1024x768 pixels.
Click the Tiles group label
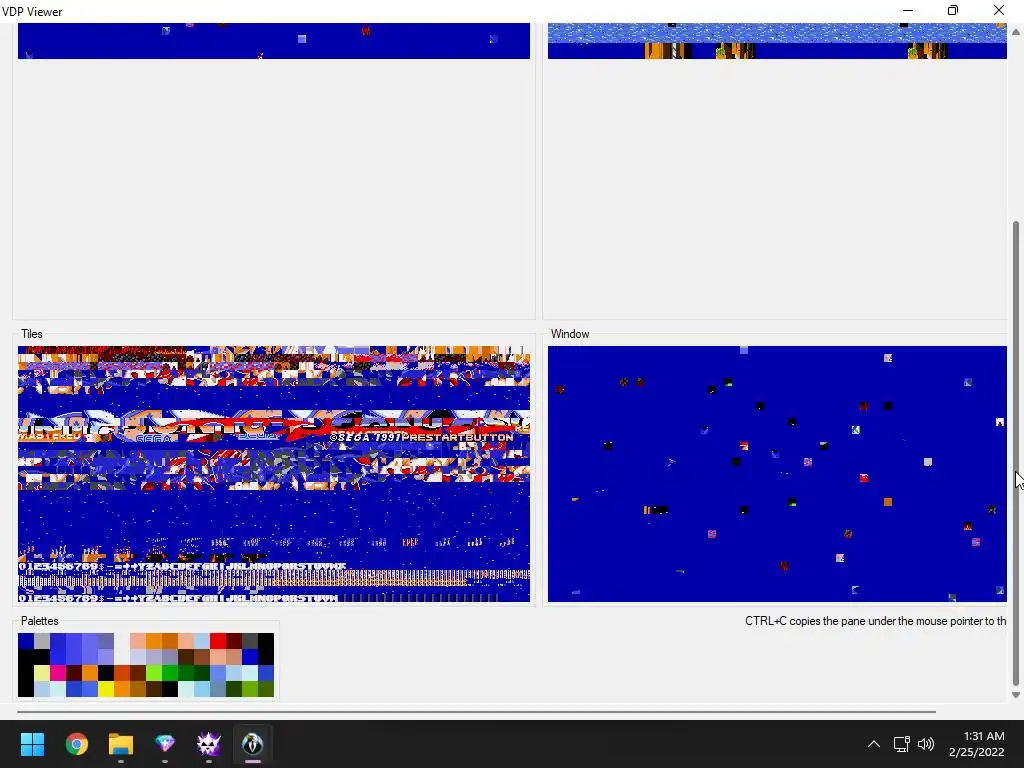(31, 334)
